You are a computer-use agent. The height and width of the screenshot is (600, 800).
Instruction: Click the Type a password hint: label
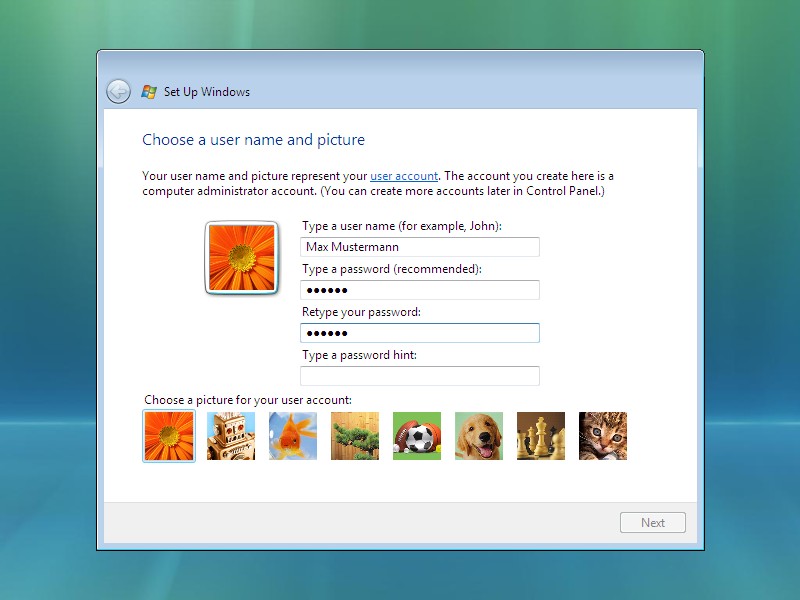359,355
